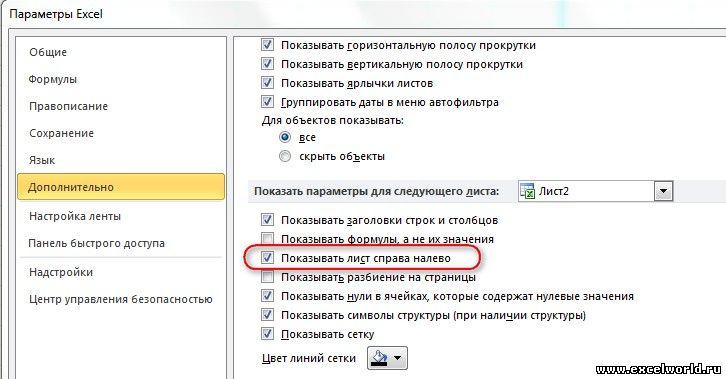Viewport: 726px width, 379px height.
Task: Go to Настройка ленты section
Action: [75, 216]
